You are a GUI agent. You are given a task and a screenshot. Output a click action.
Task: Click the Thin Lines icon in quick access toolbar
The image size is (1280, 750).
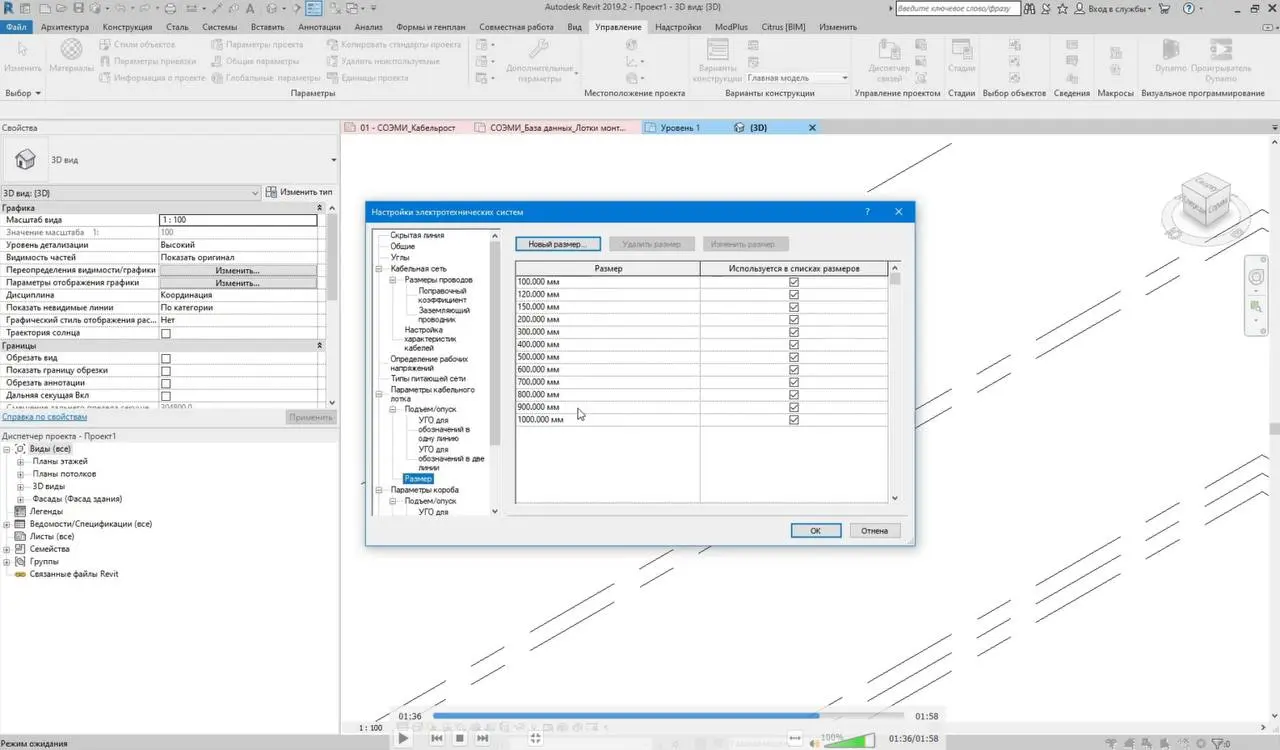coord(314,8)
